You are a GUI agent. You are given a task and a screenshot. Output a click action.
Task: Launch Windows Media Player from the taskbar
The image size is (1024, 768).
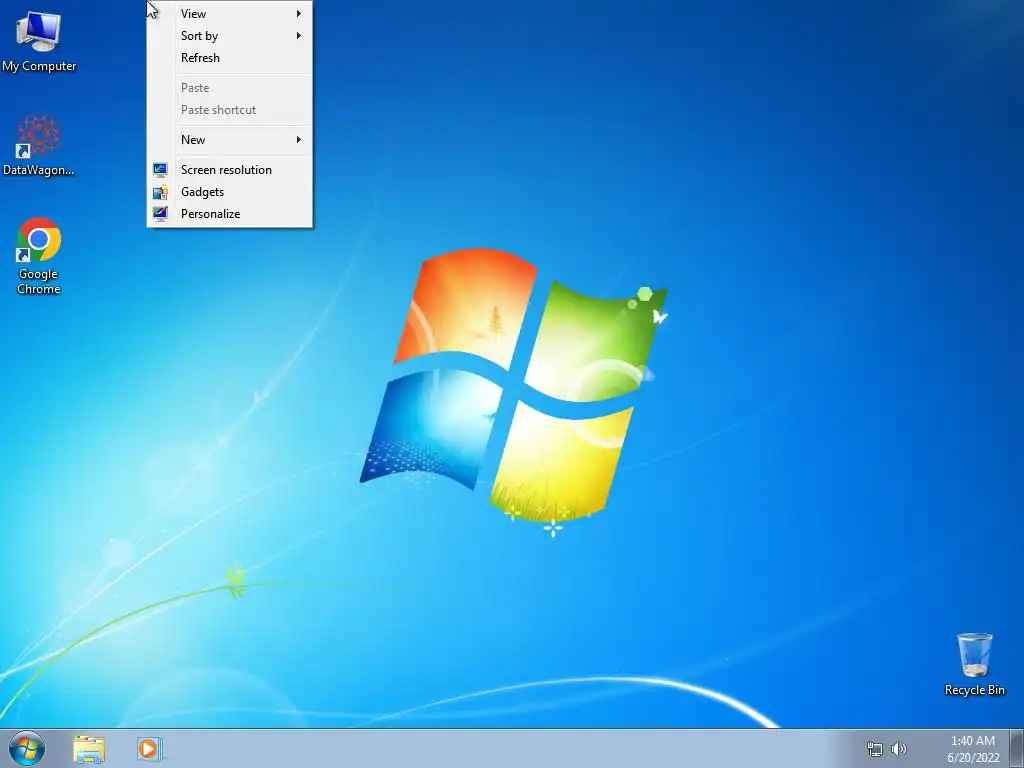(x=150, y=749)
